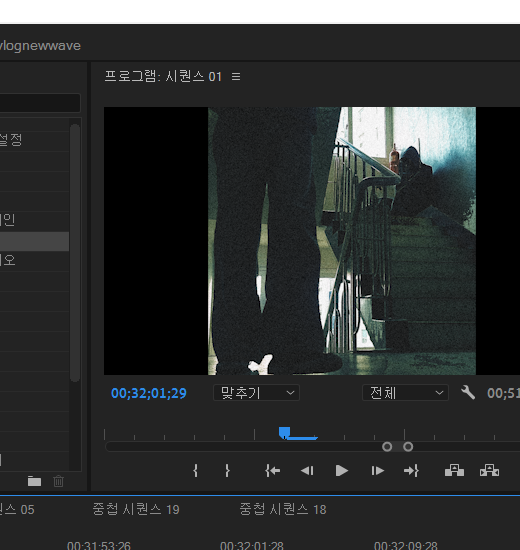
Task: Open Program monitor settings wrench
Action: [x=468, y=393]
